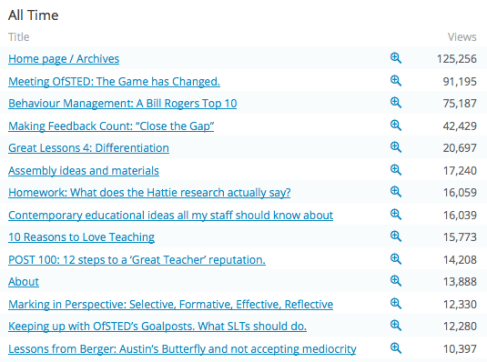Open Homework: What does the Hattie research link
Viewport: 487px width, 362px height.
(149, 193)
